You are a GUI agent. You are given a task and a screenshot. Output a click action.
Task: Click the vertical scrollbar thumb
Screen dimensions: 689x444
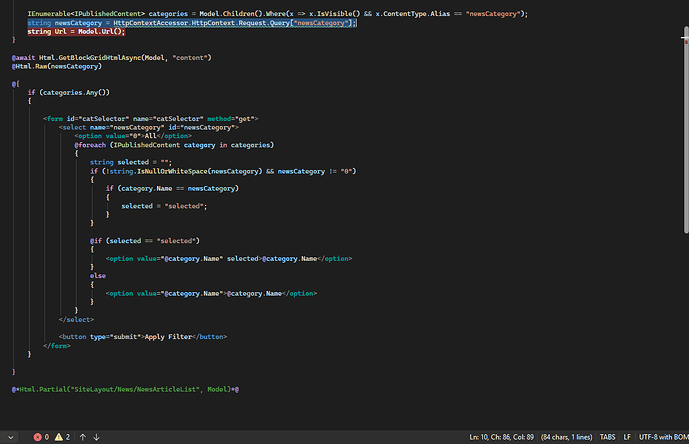(x=686, y=130)
